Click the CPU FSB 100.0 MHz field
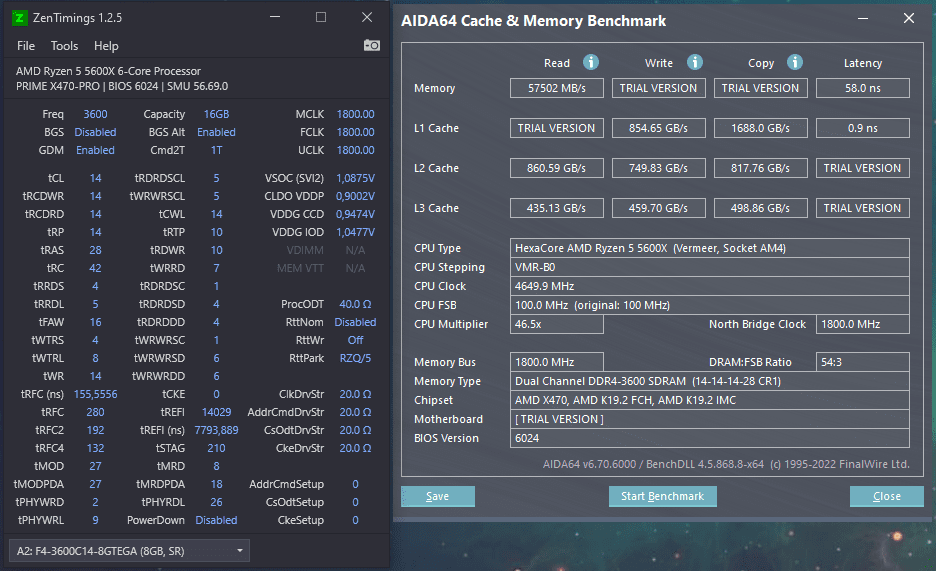This screenshot has width=936, height=571. (710, 305)
